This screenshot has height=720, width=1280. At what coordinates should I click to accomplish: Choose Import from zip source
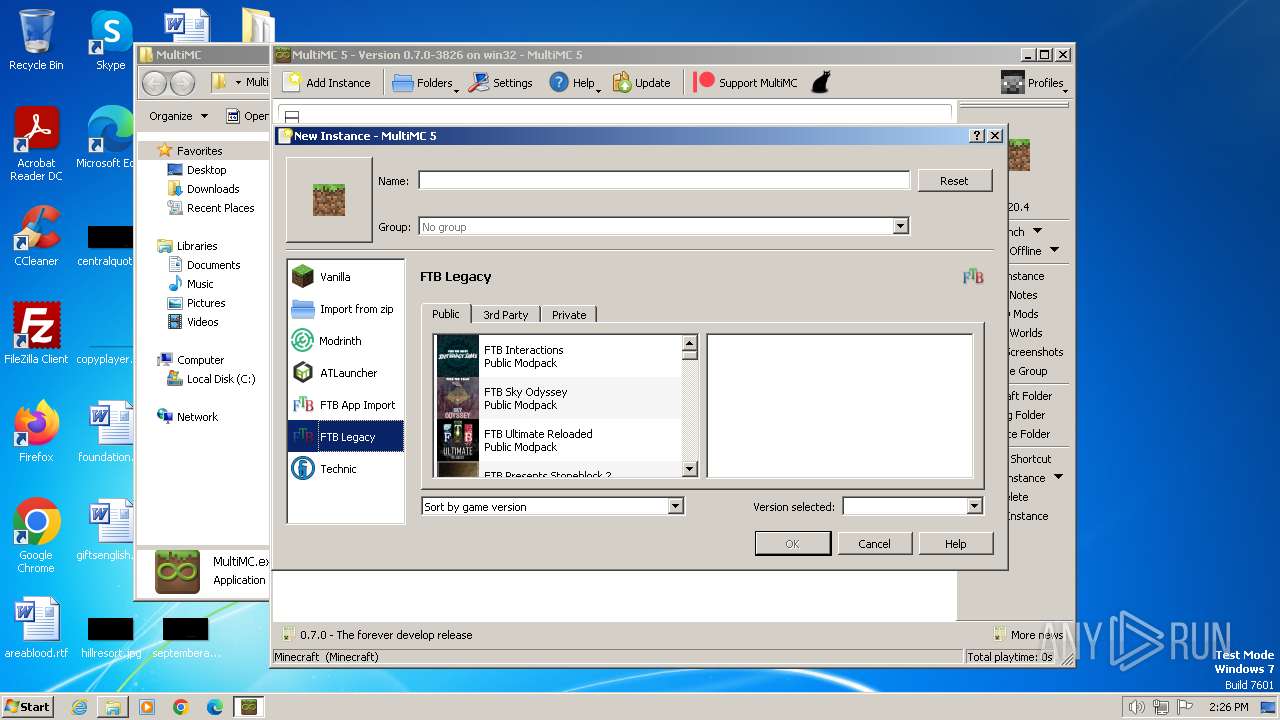point(345,309)
